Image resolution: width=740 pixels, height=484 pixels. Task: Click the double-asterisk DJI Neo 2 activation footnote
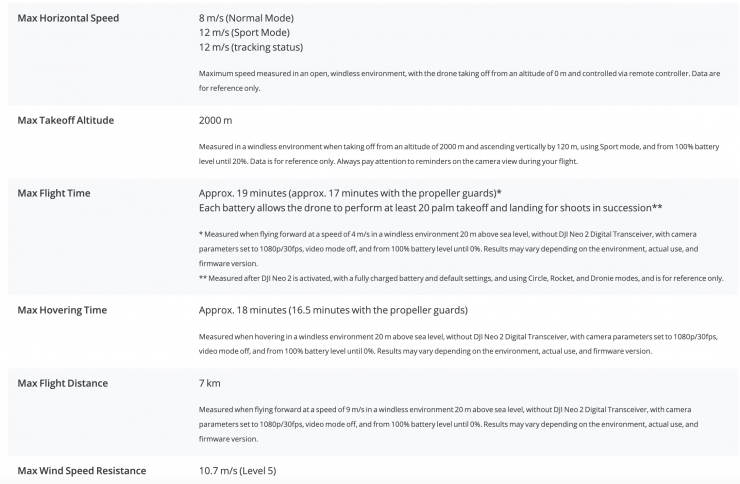461,278
